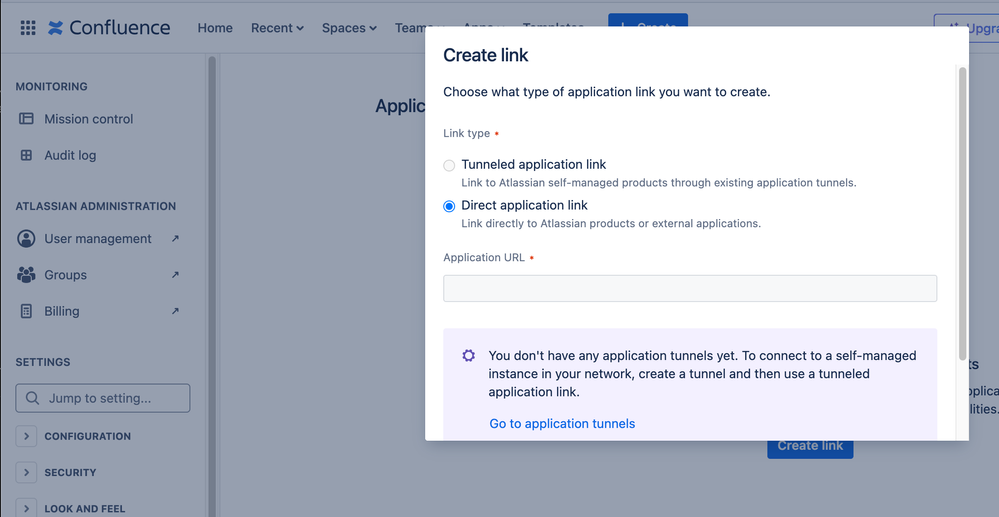The image size is (999, 517).
Task: Open the Spaces dropdown menu
Action: click(x=349, y=28)
